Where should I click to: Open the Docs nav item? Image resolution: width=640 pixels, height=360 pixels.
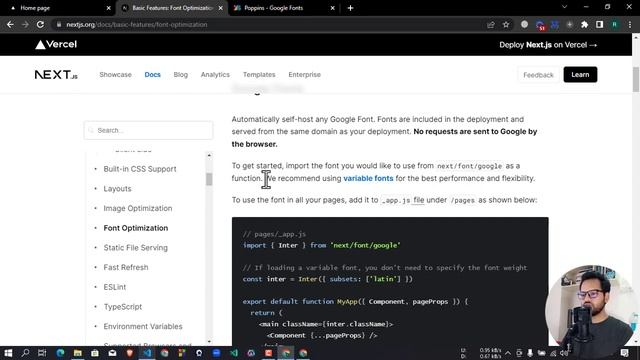pos(152,75)
